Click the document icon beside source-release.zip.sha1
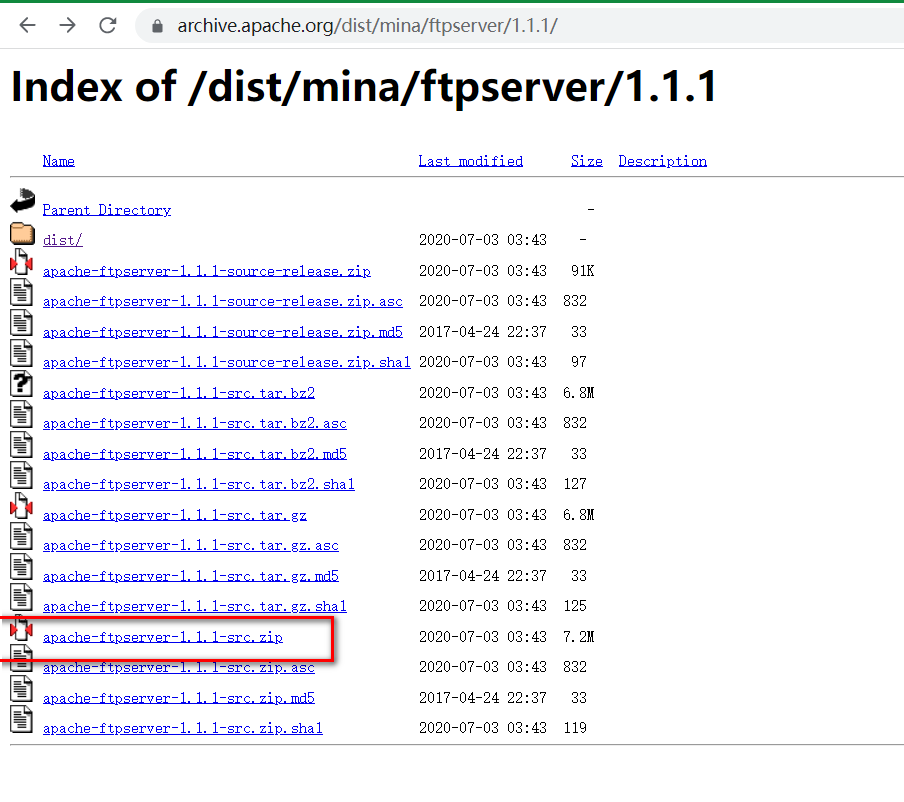Image resolution: width=904 pixels, height=802 pixels. (21, 353)
